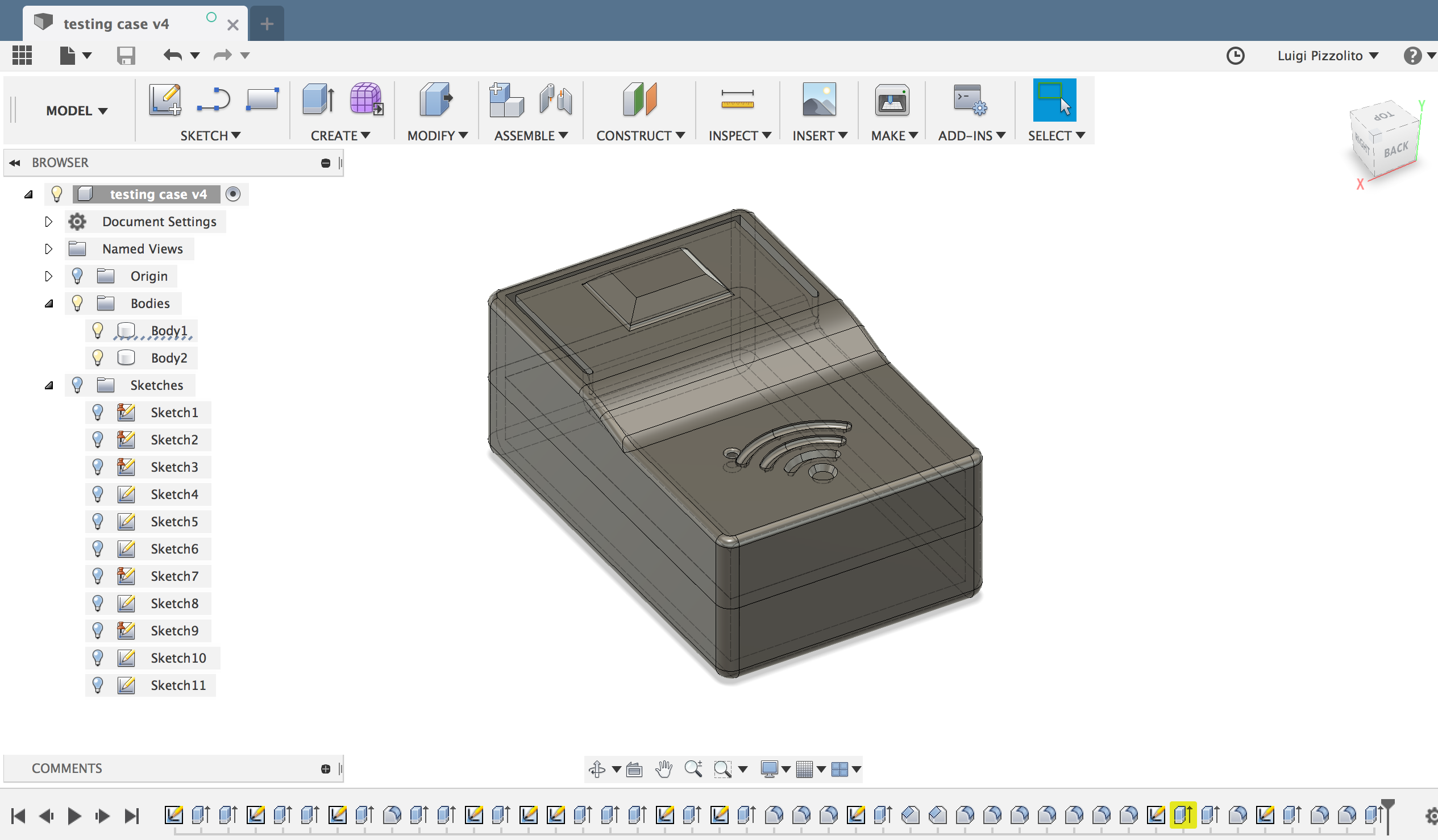
Task: Hide Body1 using its lightbulb toggle
Action: (98, 330)
